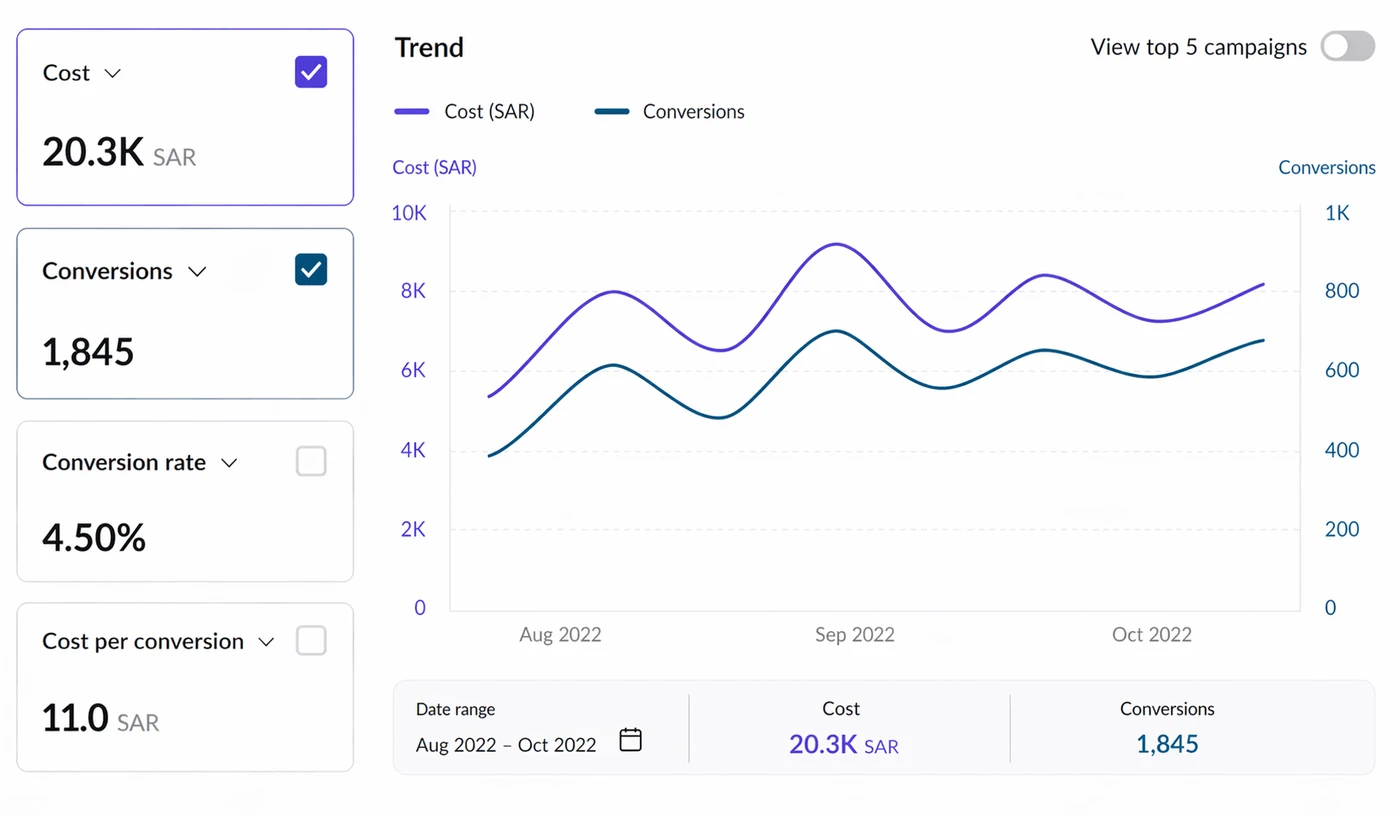Click the Trend chart heading

[429, 47]
